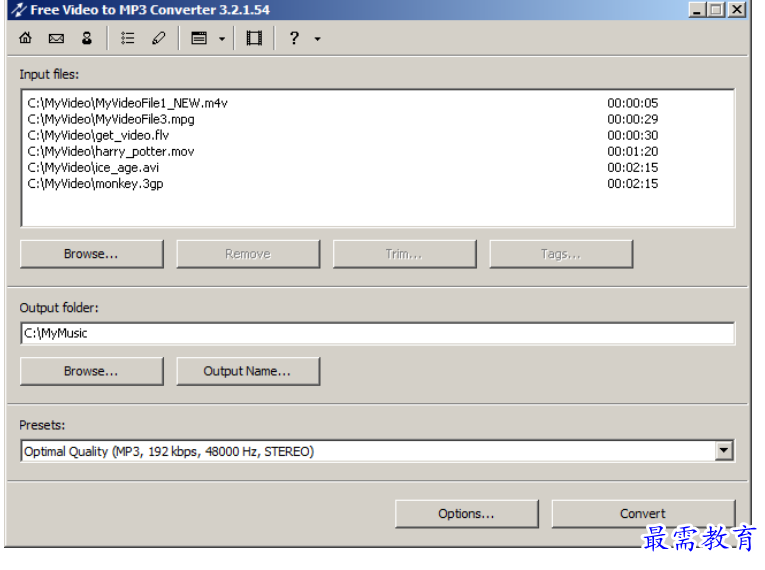Click the person silhouette icon in toolbar
This screenshot has width=765, height=570.
87,38
